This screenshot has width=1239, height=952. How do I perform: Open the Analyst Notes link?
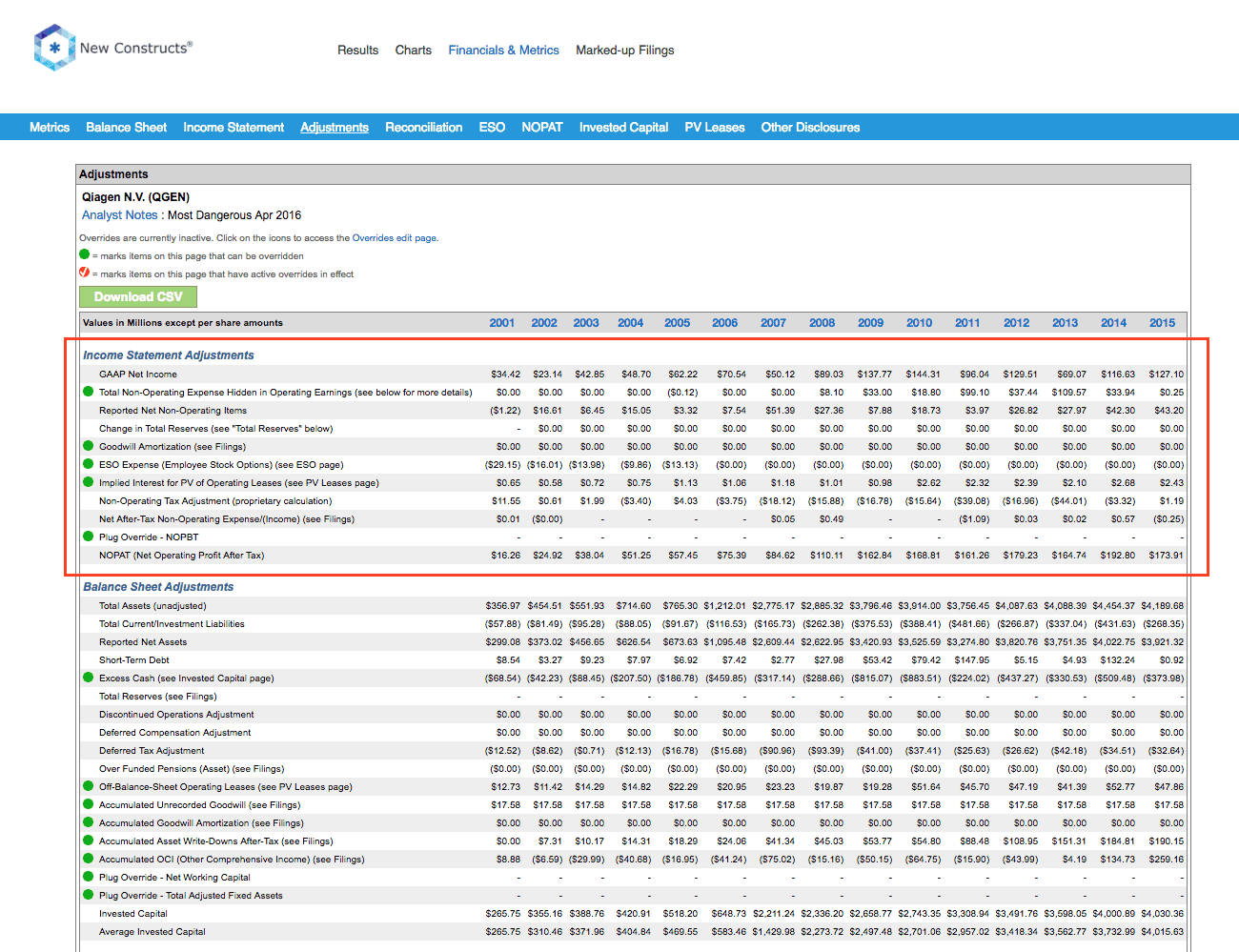point(119,215)
